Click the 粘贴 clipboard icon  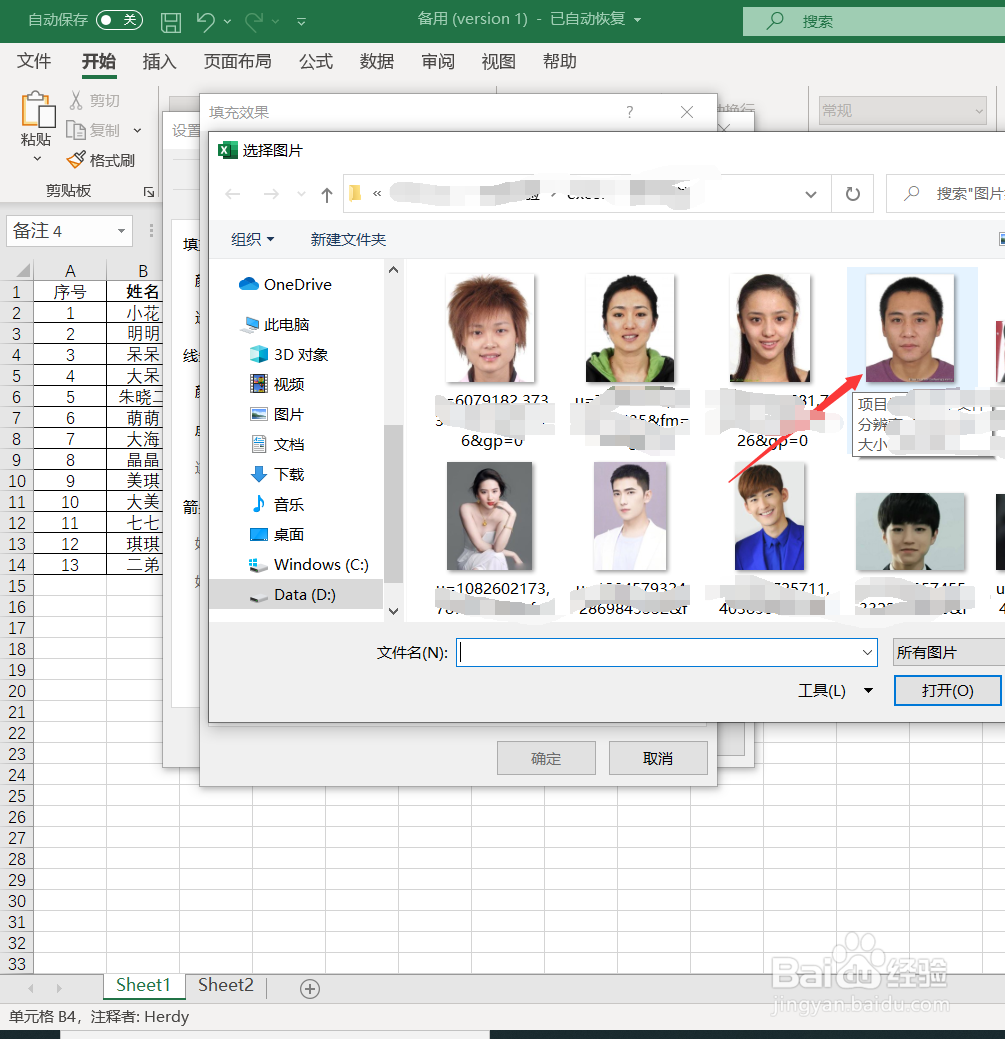pos(38,109)
